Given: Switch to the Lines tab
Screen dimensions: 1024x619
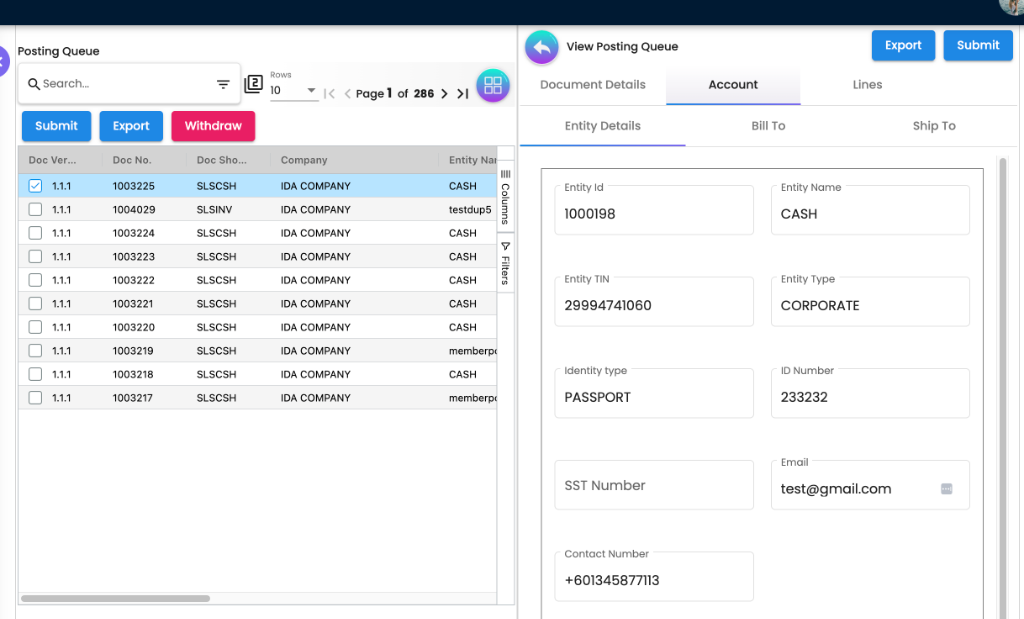Looking at the screenshot, I should click(866, 84).
